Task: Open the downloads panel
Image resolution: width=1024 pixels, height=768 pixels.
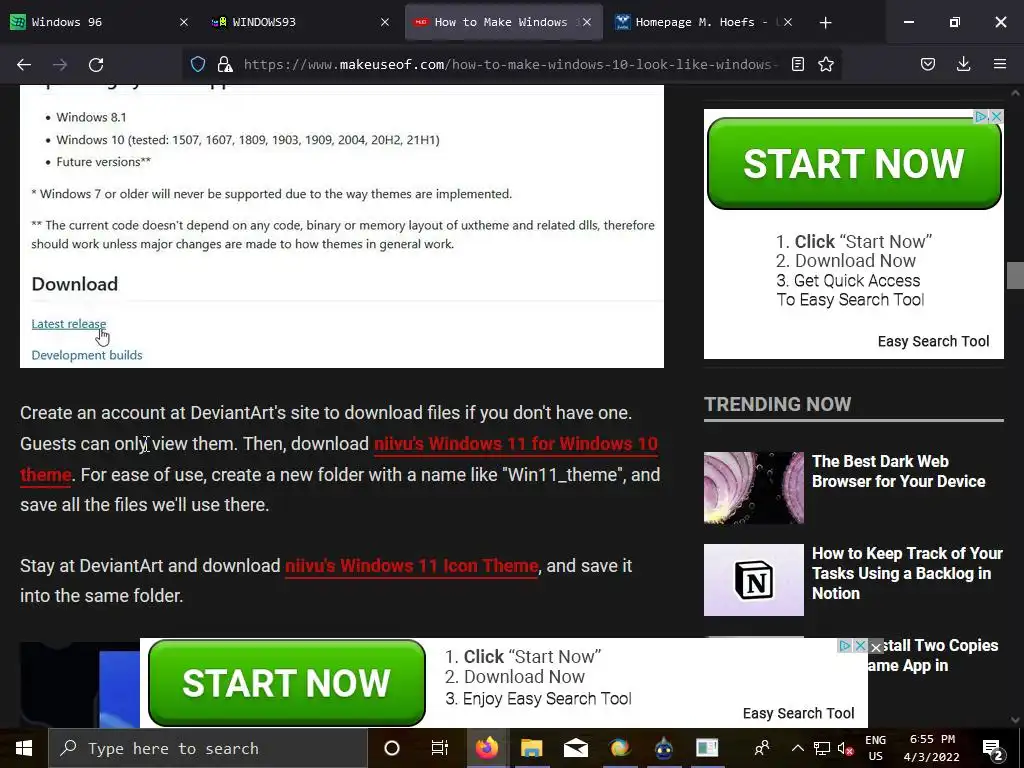Action: (x=964, y=64)
